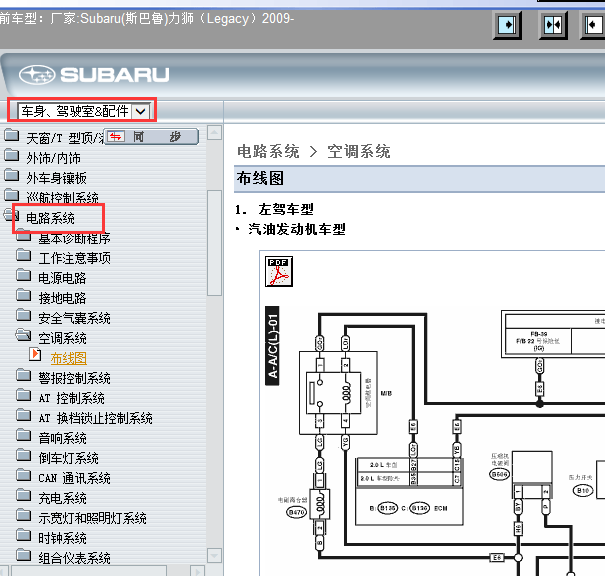Open the 巡航控制系统 folder
The image size is (605, 576).
pyautogui.click(x=63, y=198)
